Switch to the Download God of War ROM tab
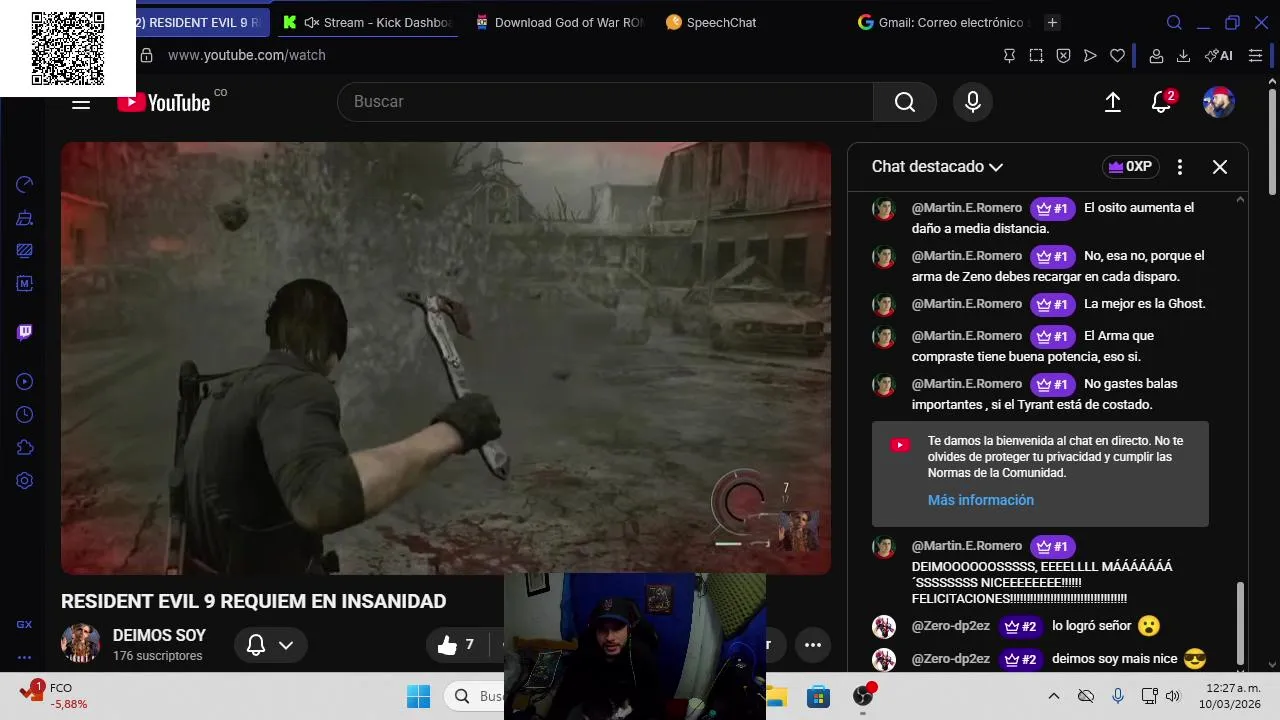This screenshot has height=720, width=1280. coord(558,22)
